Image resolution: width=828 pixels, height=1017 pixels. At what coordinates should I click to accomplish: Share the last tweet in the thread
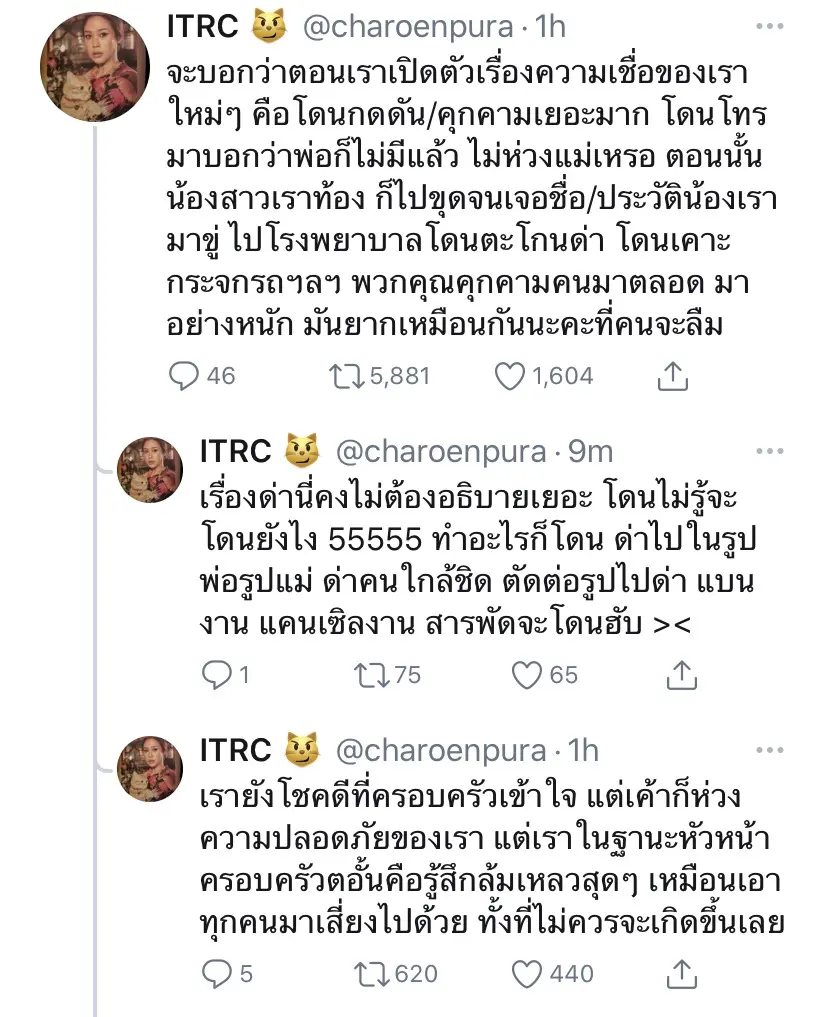click(681, 973)
